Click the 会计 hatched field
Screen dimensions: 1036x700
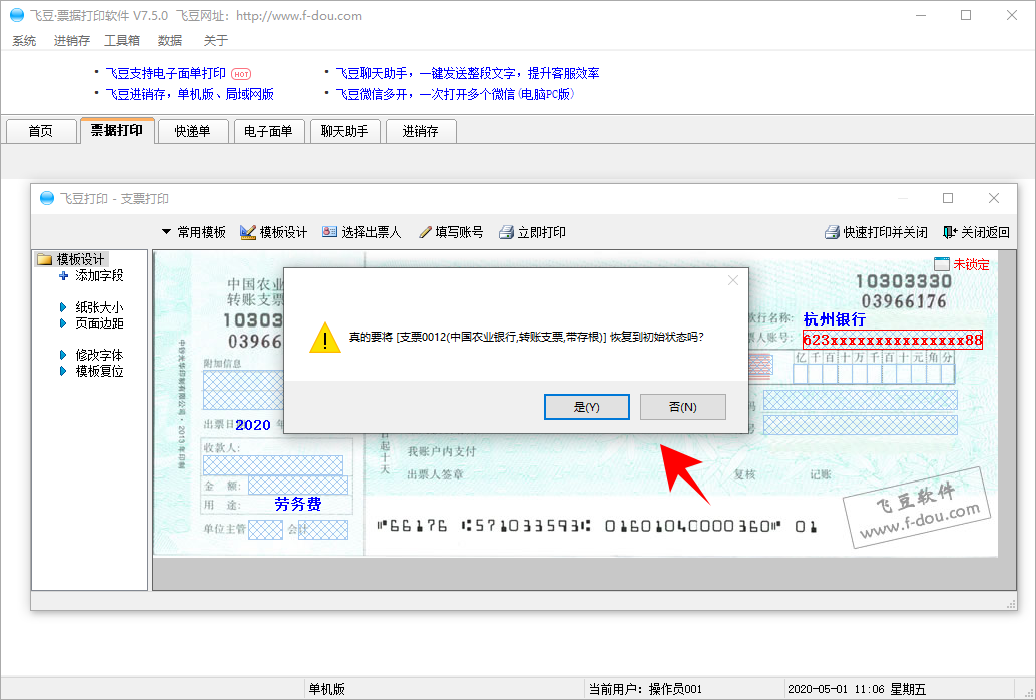323,529
